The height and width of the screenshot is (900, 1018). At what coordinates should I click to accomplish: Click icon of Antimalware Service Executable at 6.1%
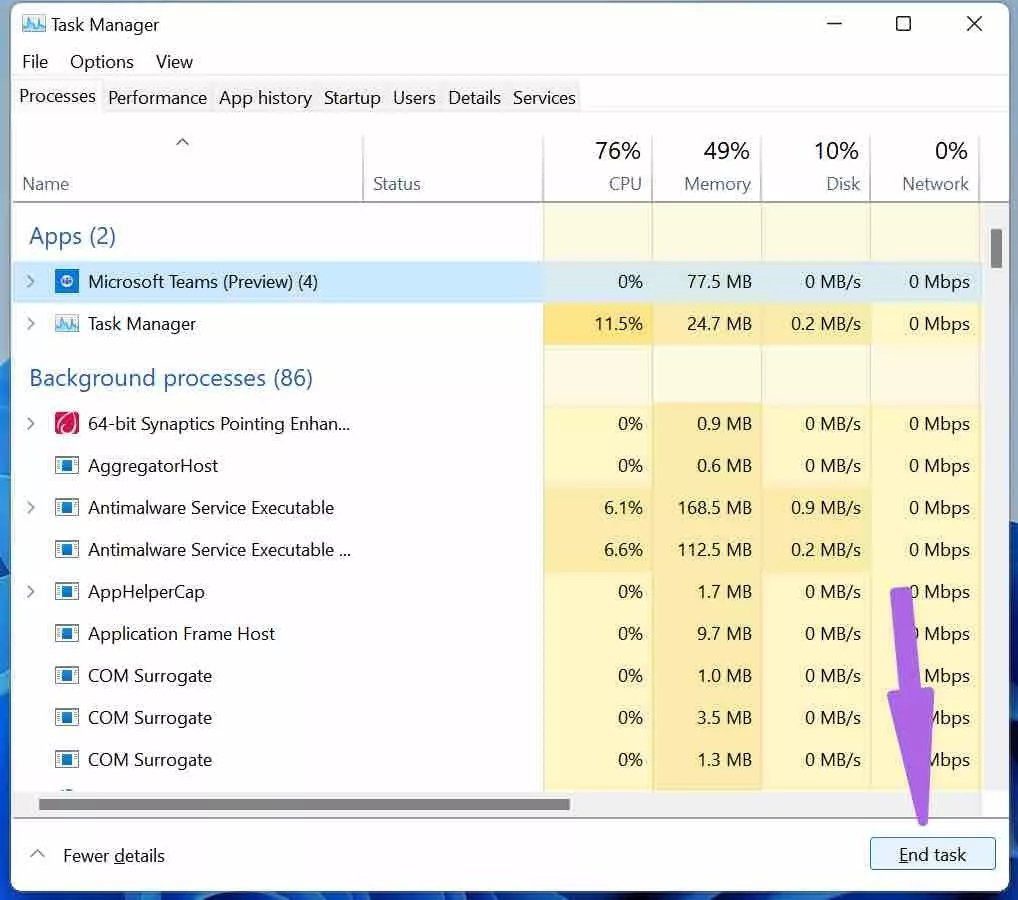tap(67, 507)
